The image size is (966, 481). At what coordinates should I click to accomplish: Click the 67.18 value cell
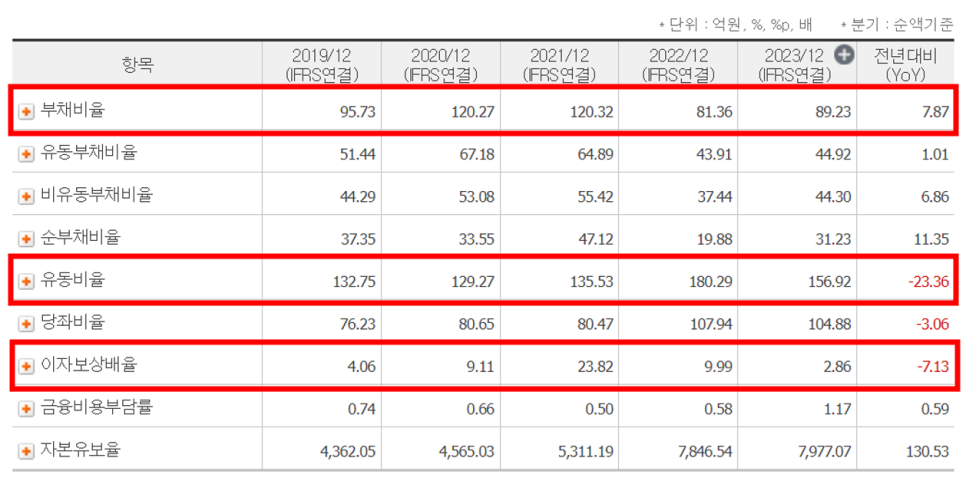(x=476, y=155)
